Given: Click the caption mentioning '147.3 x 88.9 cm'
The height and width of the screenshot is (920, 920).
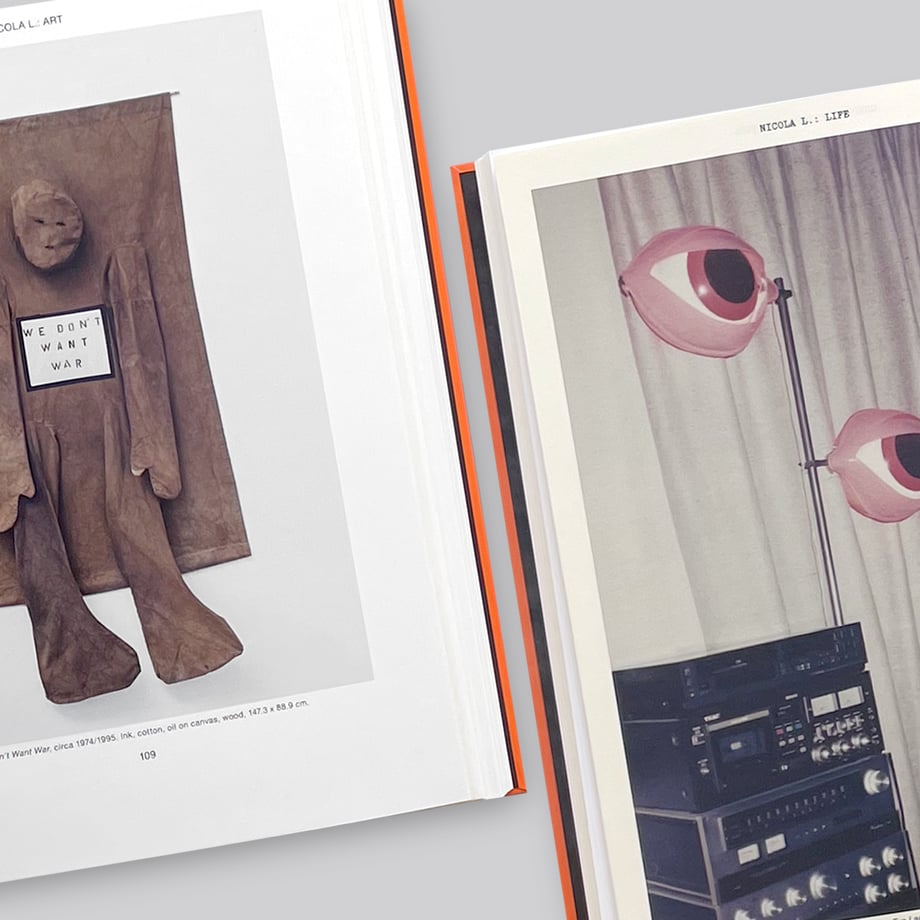Looking at the screenshot, I should pyautogui.click(x=154, y=728).
